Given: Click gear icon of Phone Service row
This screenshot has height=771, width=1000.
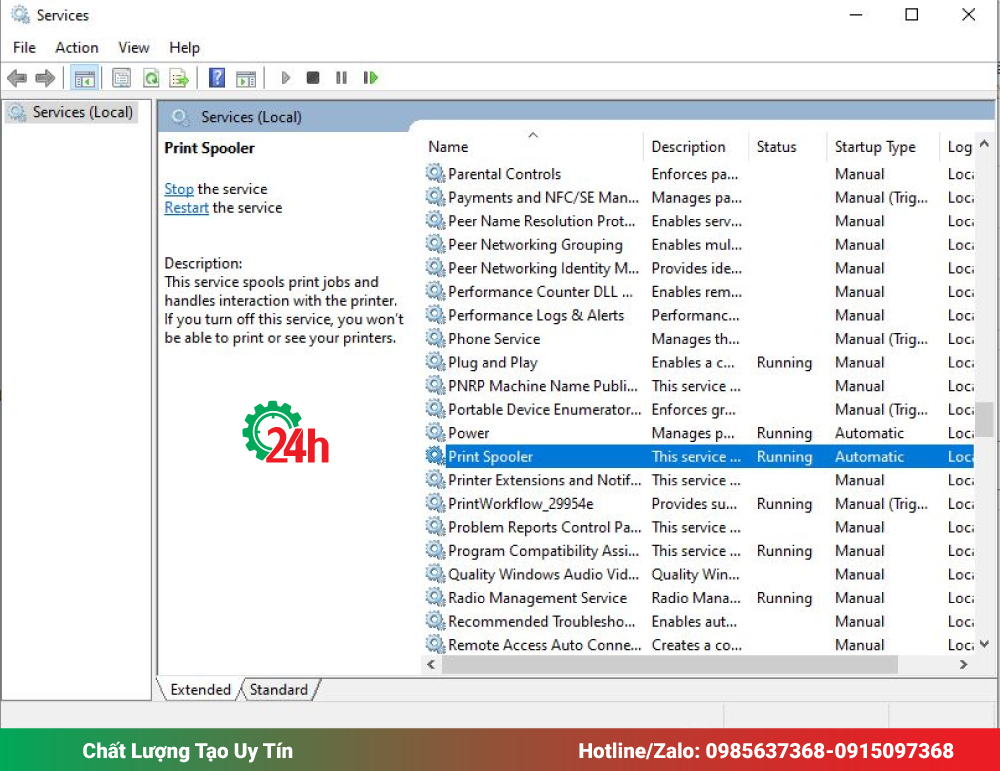Looking at the screenshot, I should [x=436, y=338].
